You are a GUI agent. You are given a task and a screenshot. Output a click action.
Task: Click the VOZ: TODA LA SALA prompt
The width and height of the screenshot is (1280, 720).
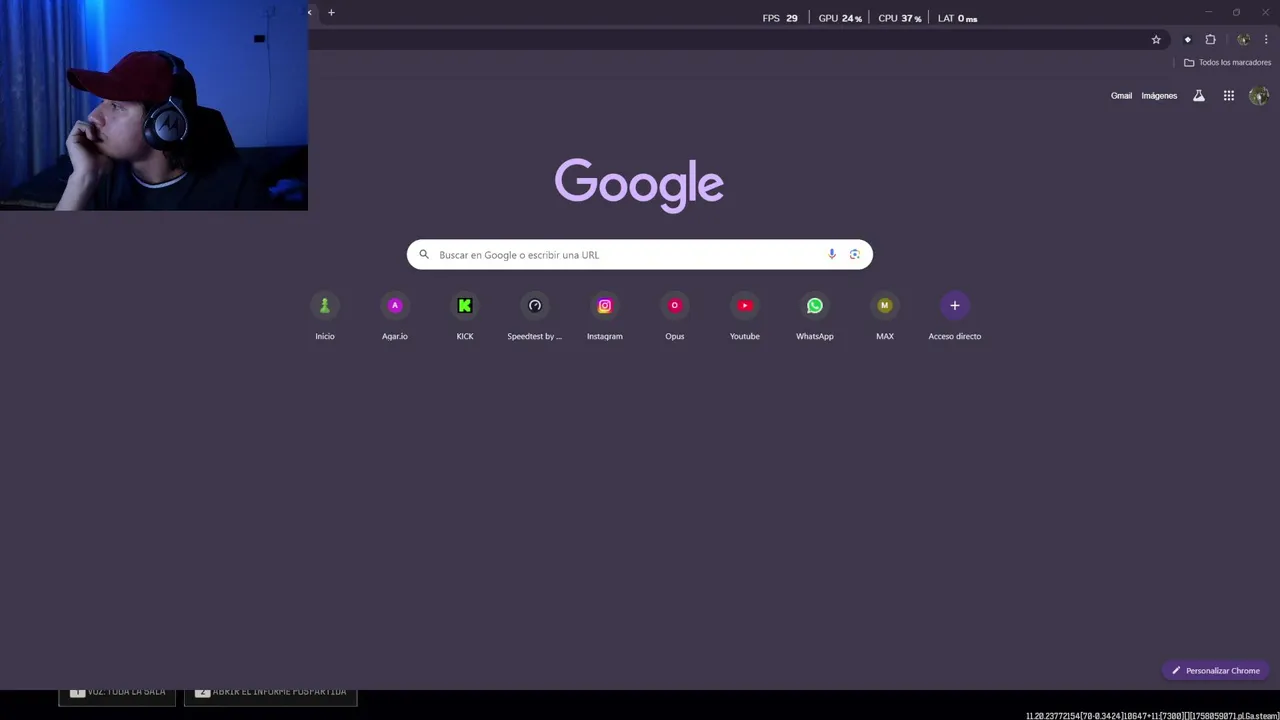click(117, 692)
